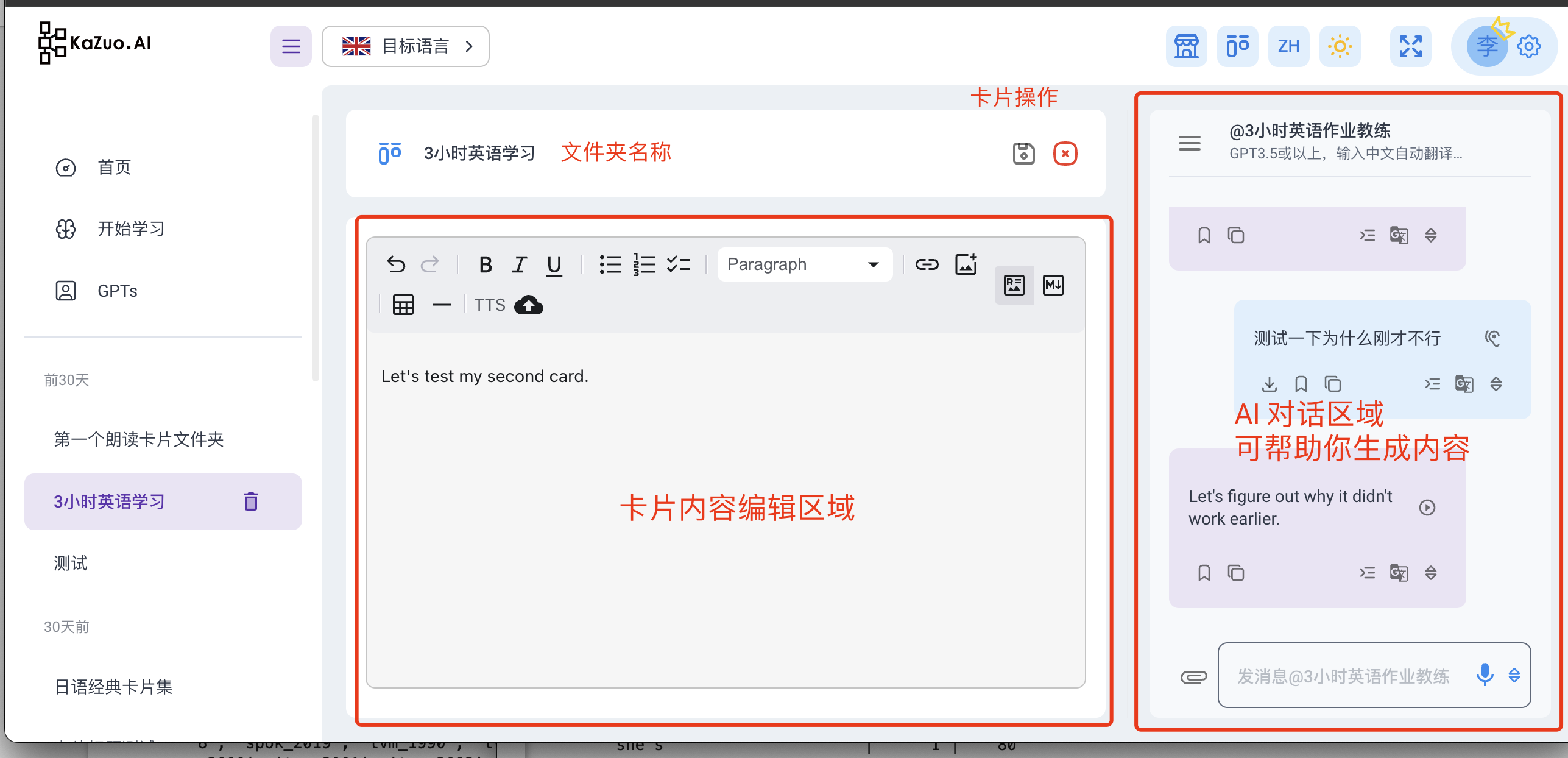Insert a bulleted list
The height and width of the screenshot is (758, 1568).
click(x=610, y=264)
